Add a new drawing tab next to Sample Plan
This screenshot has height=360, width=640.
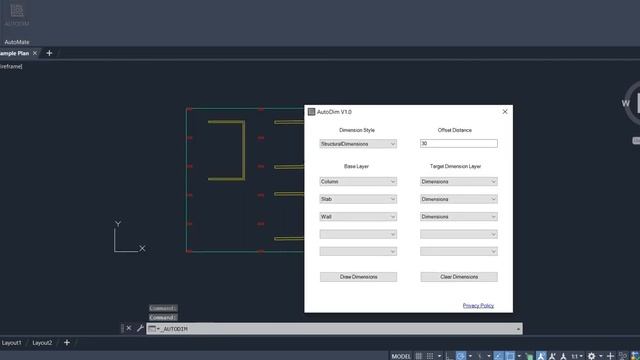click(49, 53)
